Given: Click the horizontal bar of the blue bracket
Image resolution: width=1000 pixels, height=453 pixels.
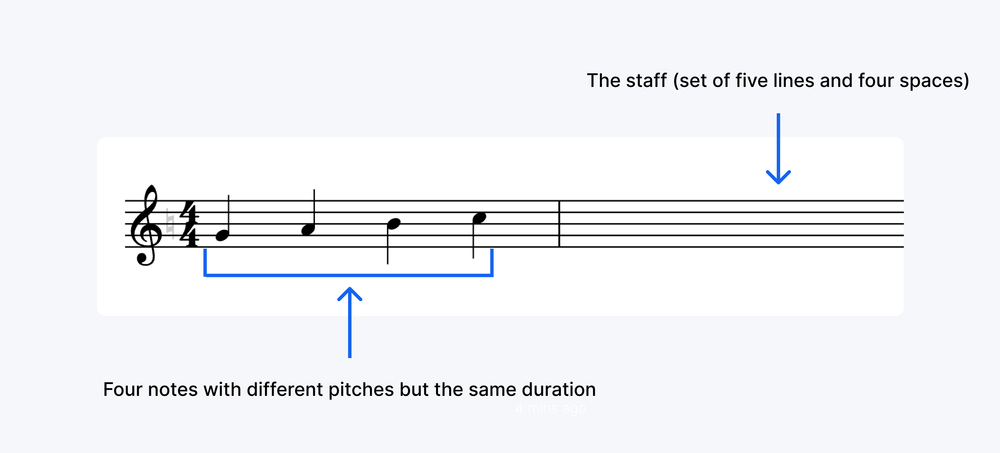Looking at the screenshot, I should pyautogui.click(x=348, y=275).
